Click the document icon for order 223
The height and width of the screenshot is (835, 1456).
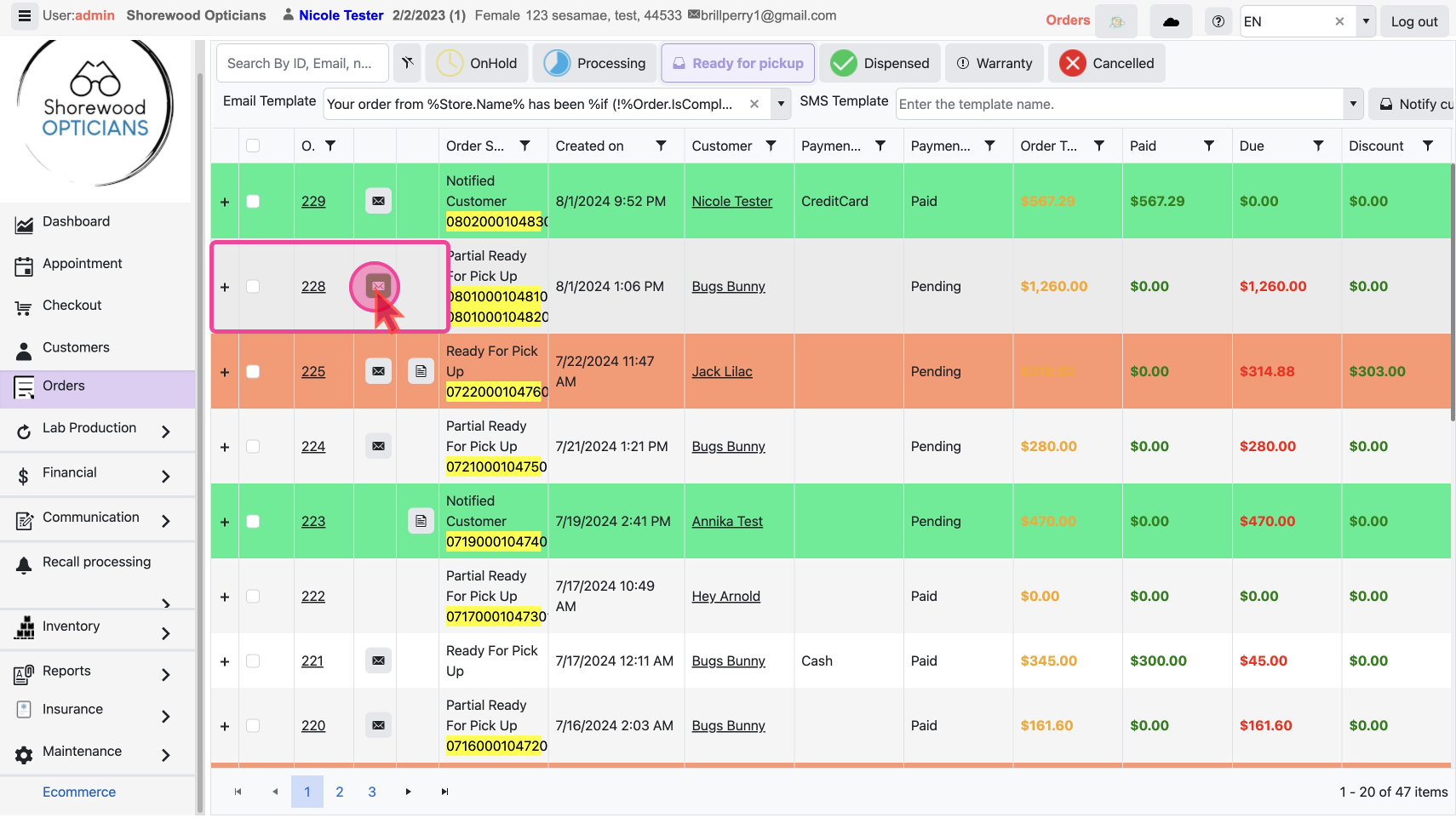421,521
